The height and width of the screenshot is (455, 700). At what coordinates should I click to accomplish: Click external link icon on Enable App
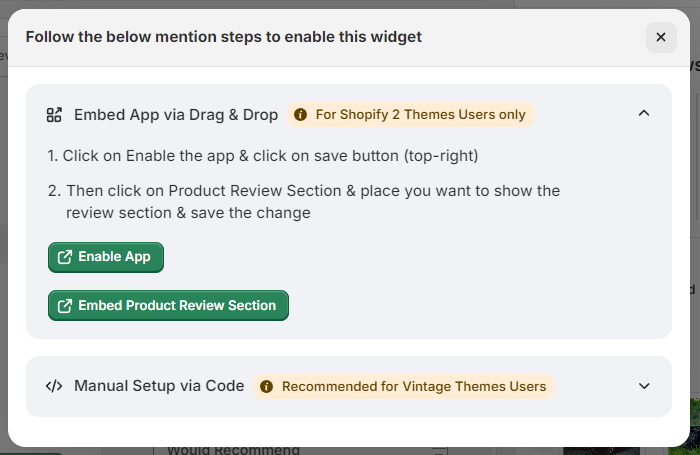point(65,257)
